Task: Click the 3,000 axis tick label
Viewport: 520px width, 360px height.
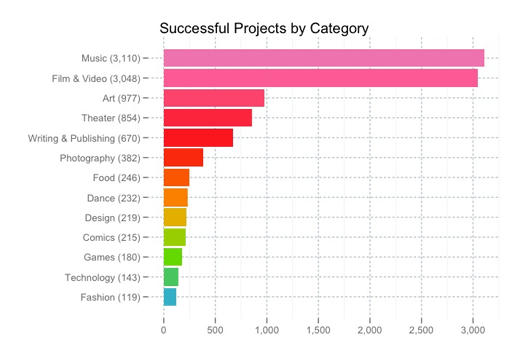Action: pos(473,330)
